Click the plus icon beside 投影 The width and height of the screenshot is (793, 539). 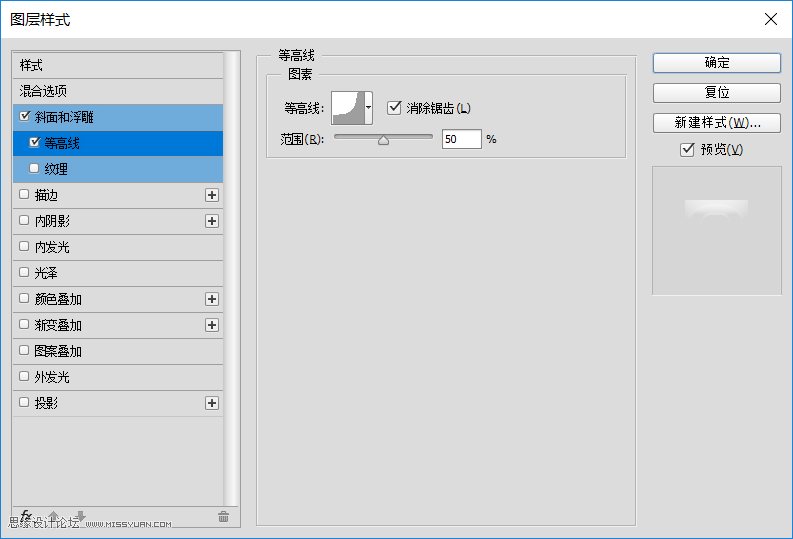coord(212,403)
